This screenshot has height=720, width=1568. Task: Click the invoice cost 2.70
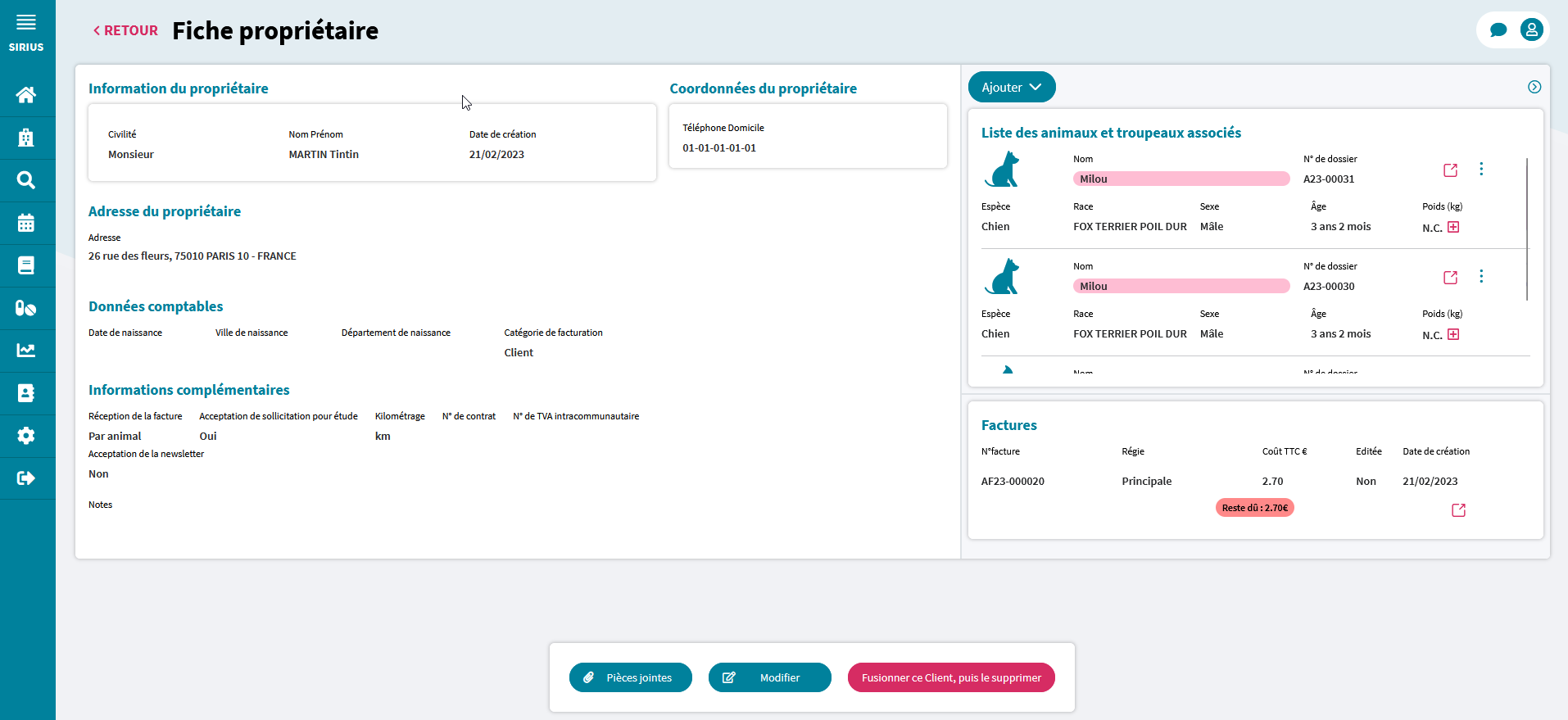point(1272,482)
